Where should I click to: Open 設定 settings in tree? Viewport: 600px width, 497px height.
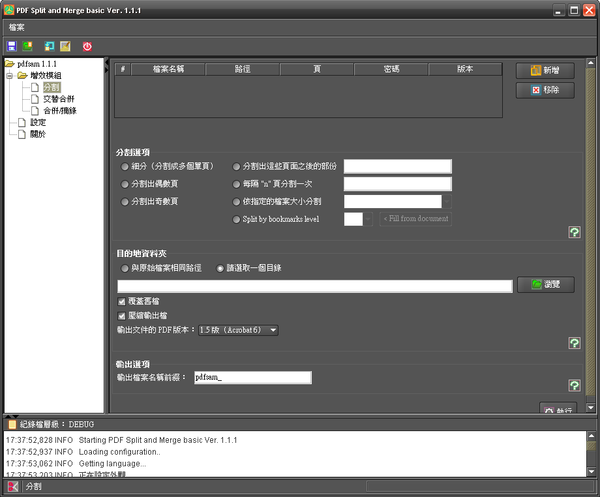(x=38, y=122)
